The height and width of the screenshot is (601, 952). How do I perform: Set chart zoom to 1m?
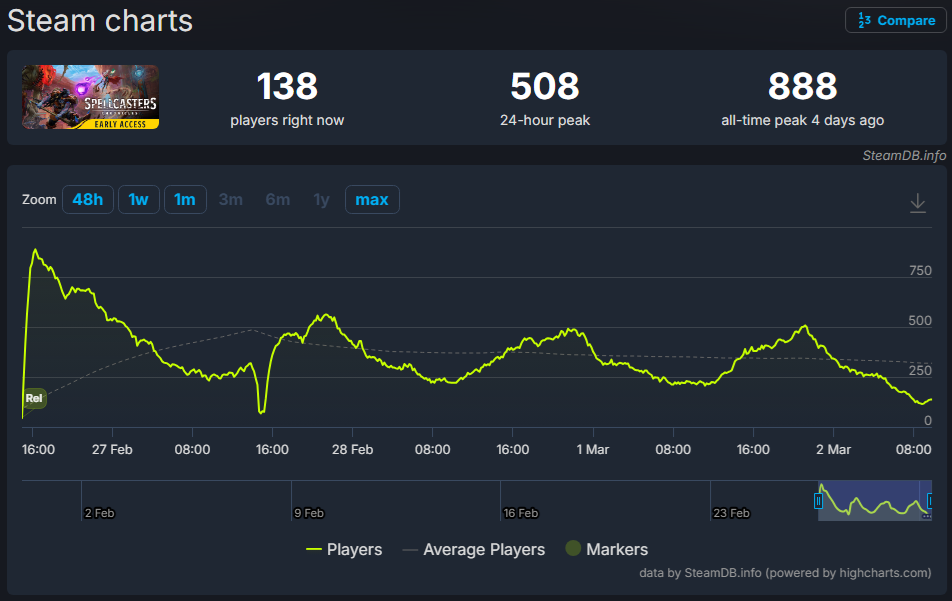pyautogui.click(x=185, y=199)
